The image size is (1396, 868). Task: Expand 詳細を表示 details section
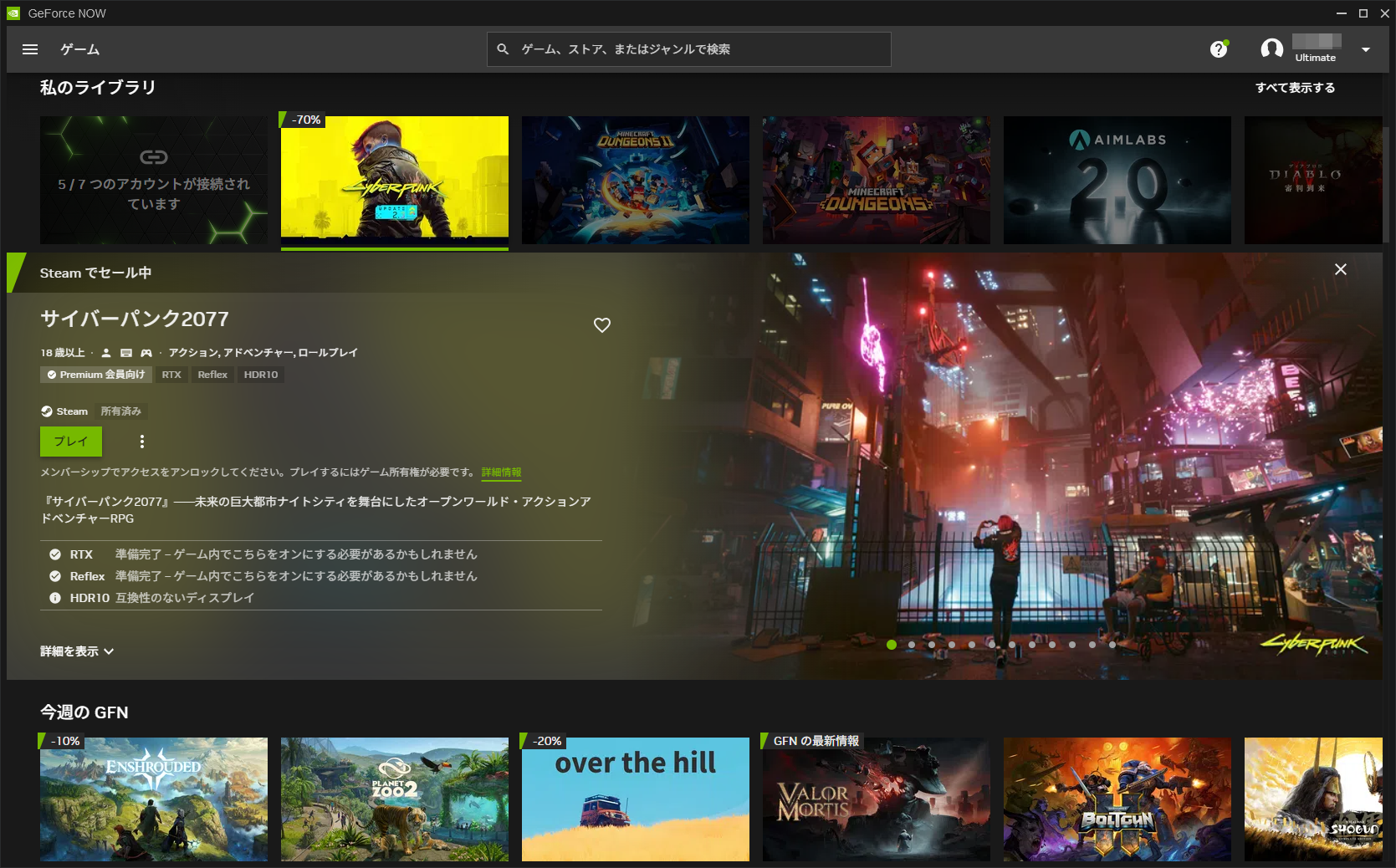[x=77, y=651]
